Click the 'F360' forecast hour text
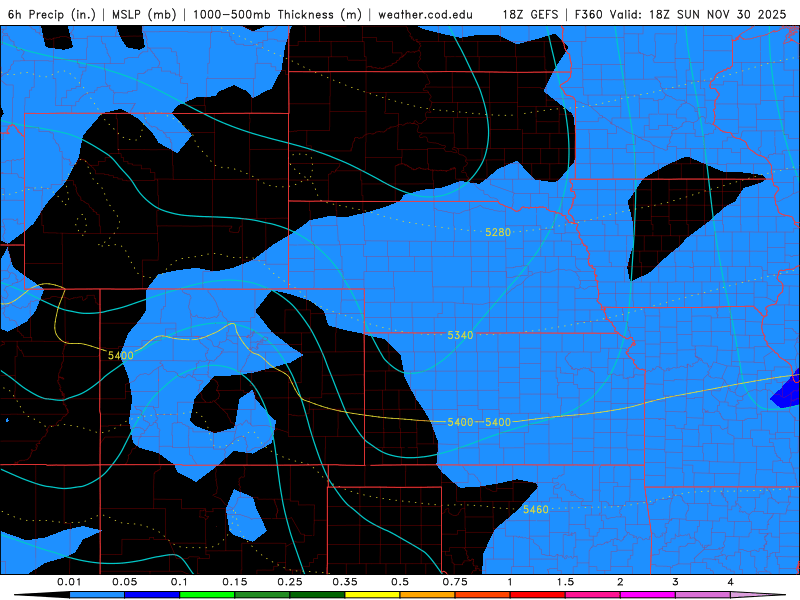The image size is (800, 600). point(588,14)
